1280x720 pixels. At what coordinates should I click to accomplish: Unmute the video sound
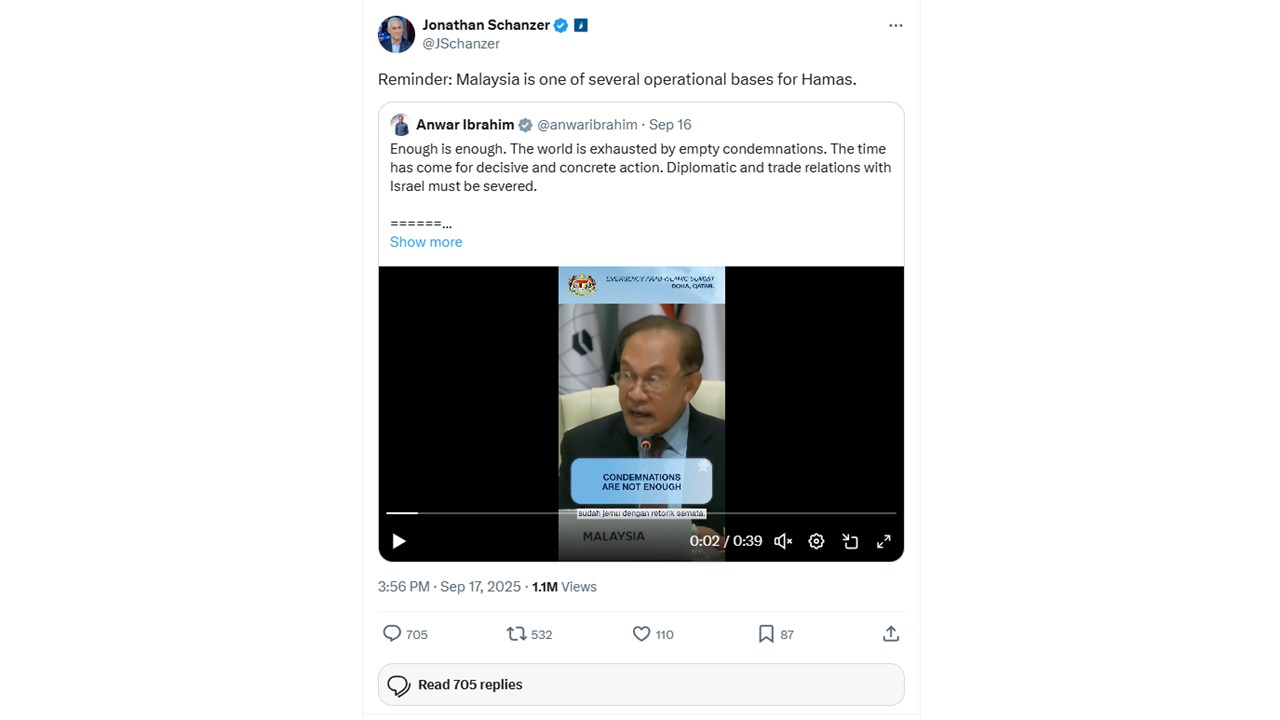pyautogui.click(x=783, y=541)
